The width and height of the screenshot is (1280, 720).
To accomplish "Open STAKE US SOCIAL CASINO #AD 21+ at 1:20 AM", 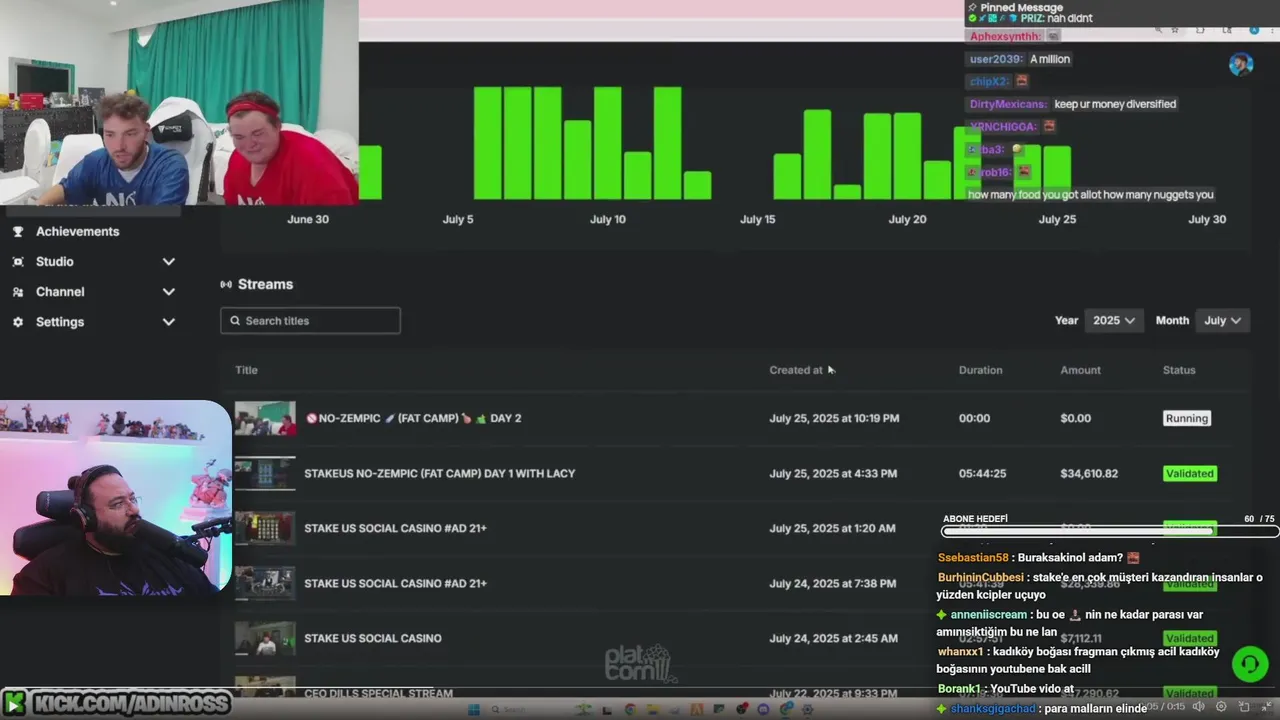I will point(395,528).
